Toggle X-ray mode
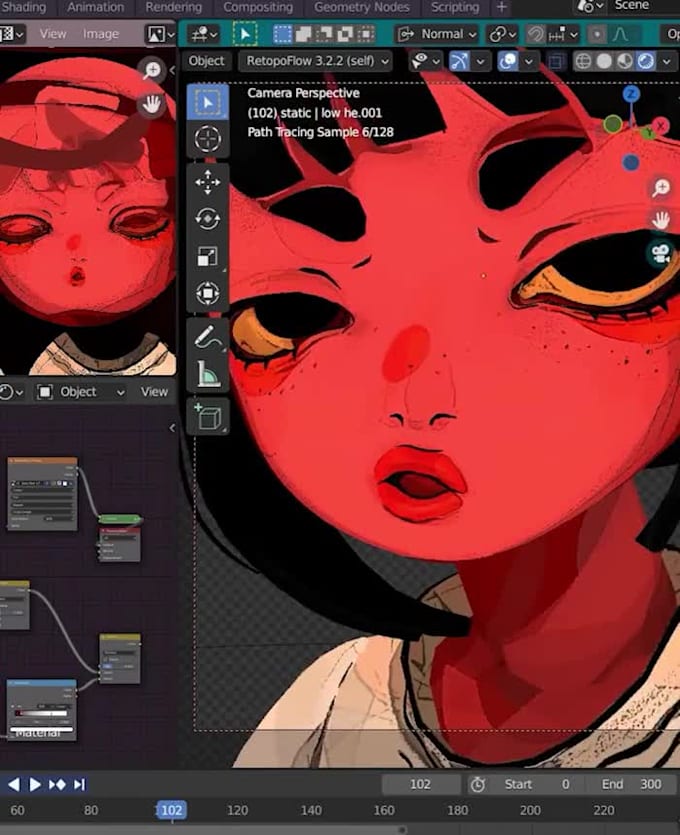Screen dimensions: 680x835 (555, 61)
